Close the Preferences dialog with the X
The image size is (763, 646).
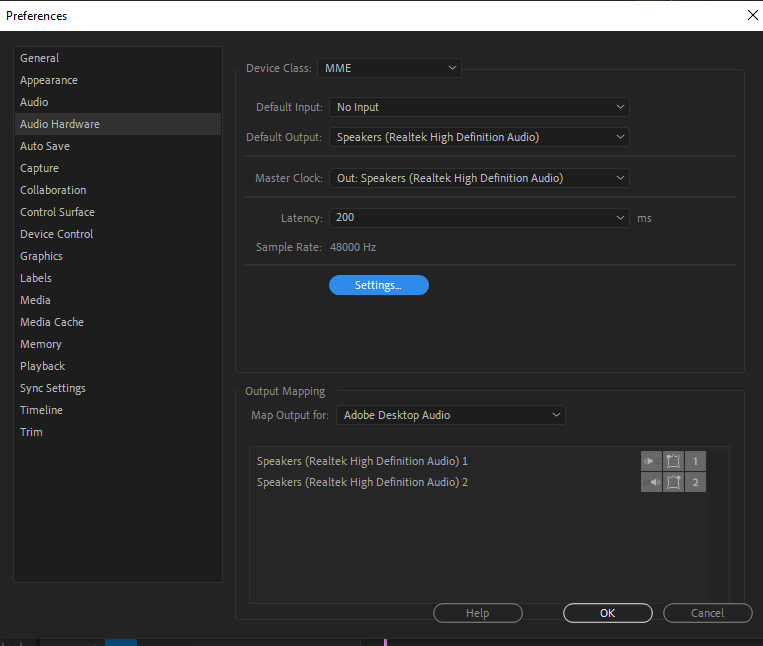click(x=752, y=15)
